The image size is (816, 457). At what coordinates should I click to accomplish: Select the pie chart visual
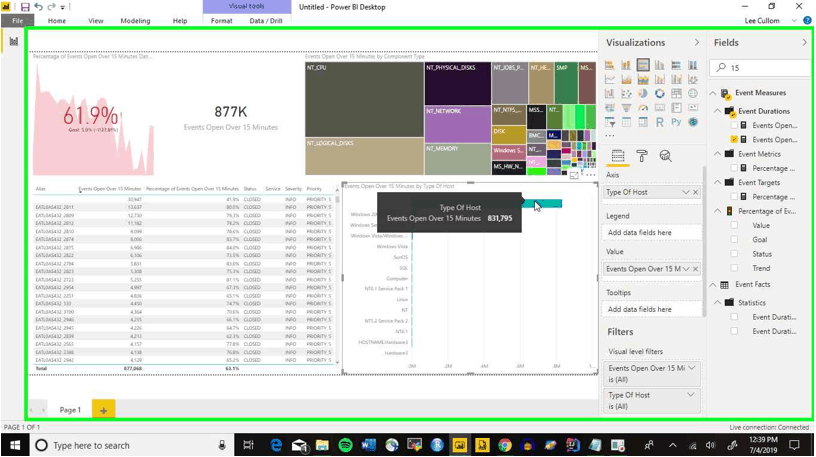click(643, 94)
